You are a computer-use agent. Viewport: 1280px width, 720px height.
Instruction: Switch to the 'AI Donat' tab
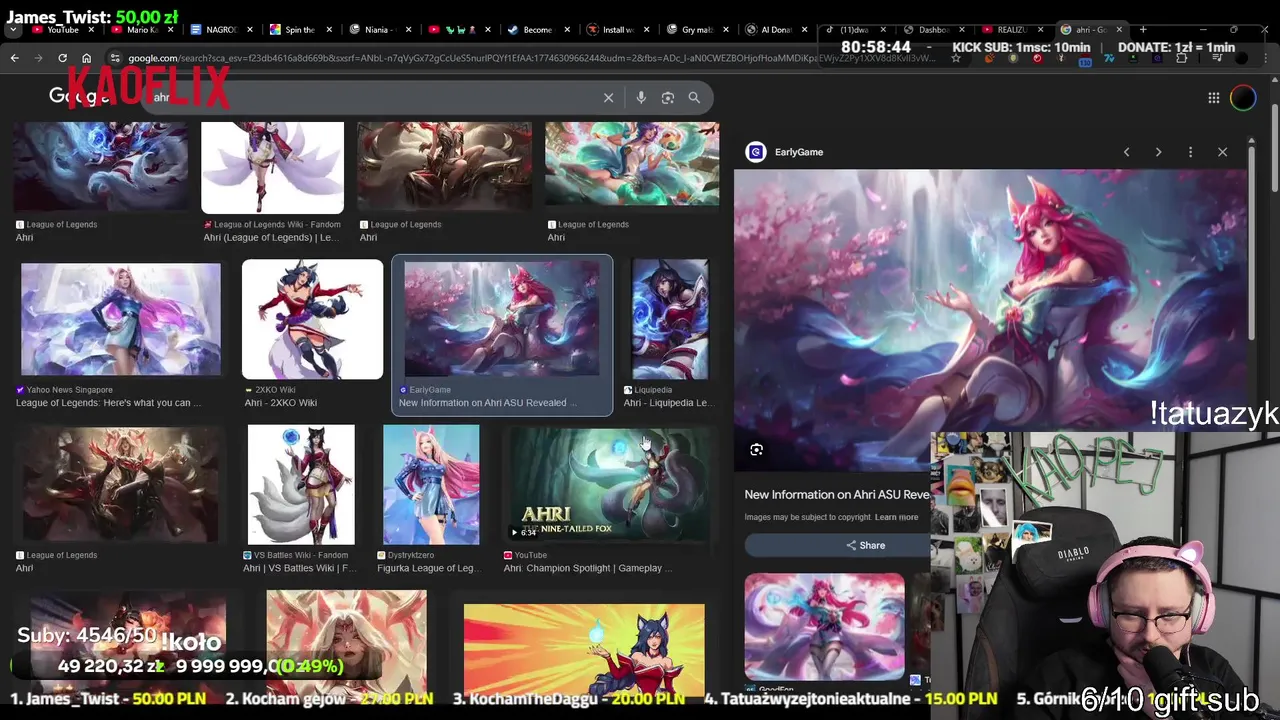pyautogui.click(x=775, y=30)
